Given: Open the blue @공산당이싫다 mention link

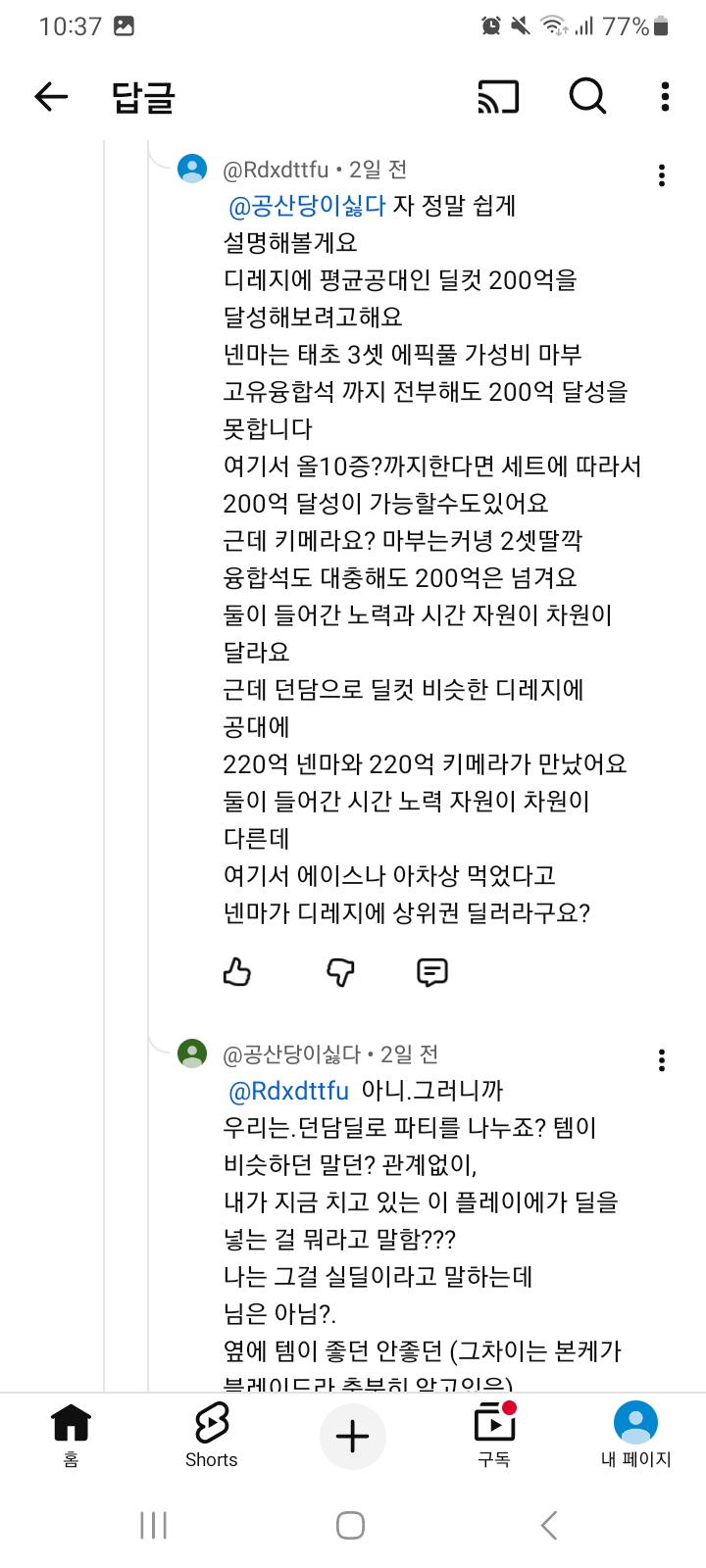Looking at the screenshot, I should 307,206.
